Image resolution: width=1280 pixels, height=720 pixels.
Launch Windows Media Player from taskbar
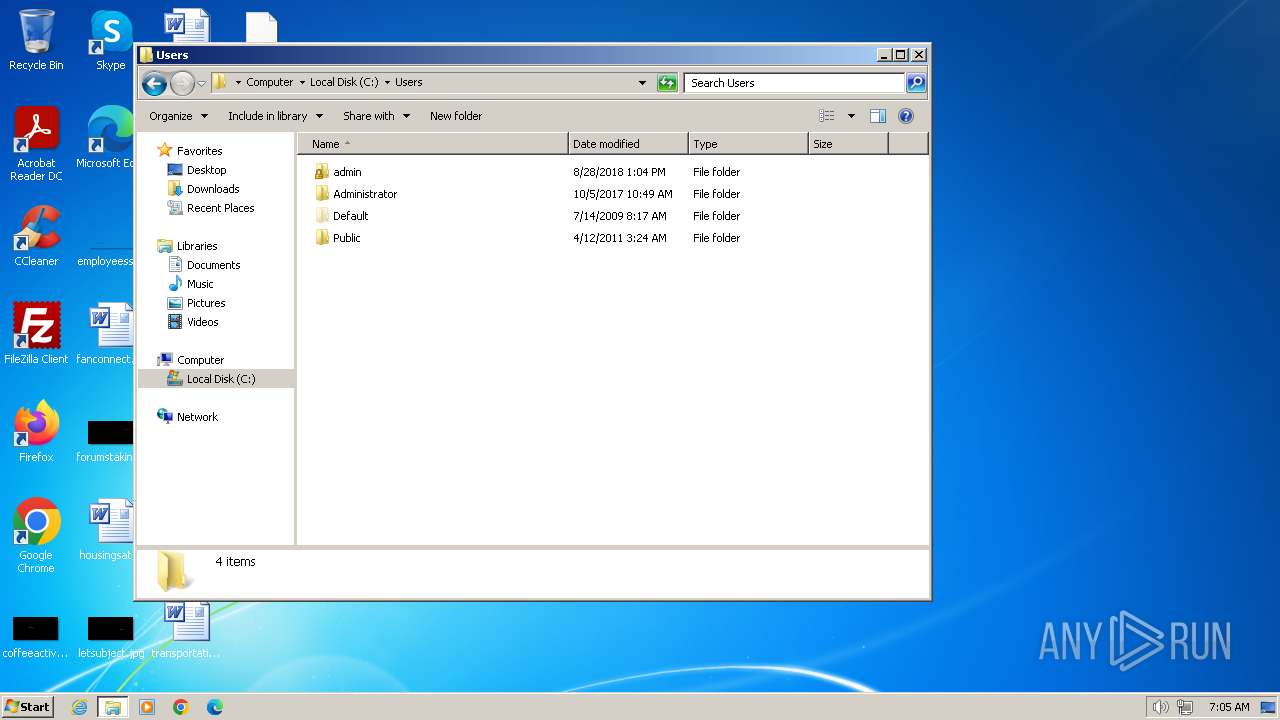(147, 707)
